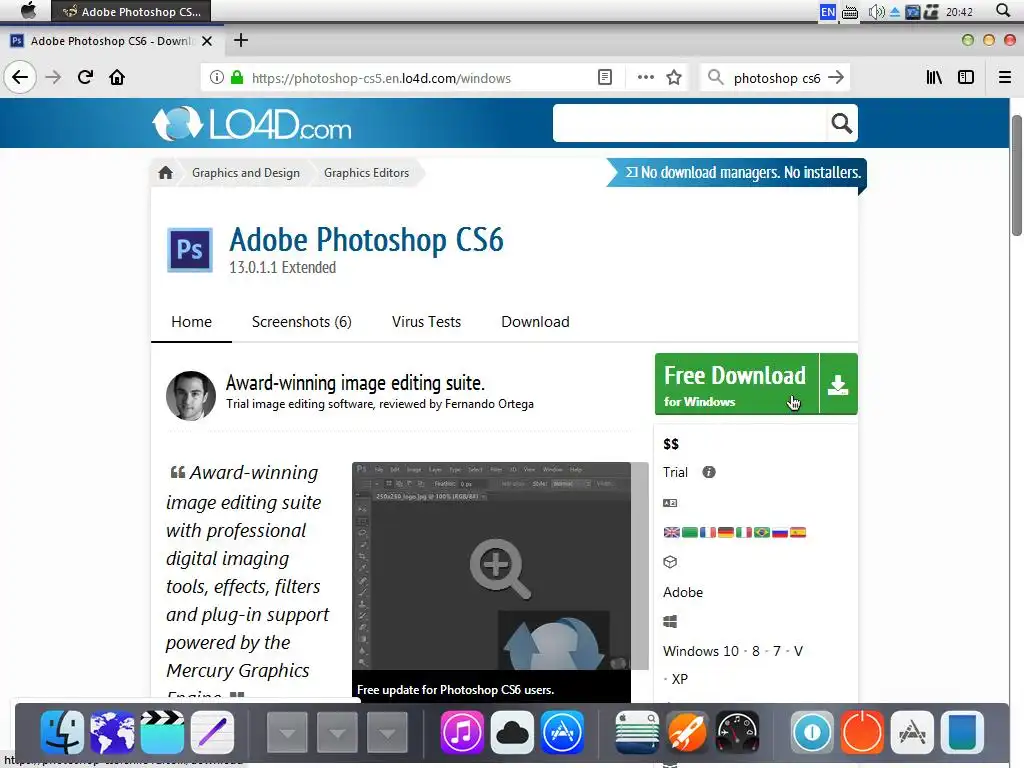The height and width of the screenshot is (768, 1024).
Task: Toggle reader view in address bar
Action: pyautogui.click(x=605, y=78)
